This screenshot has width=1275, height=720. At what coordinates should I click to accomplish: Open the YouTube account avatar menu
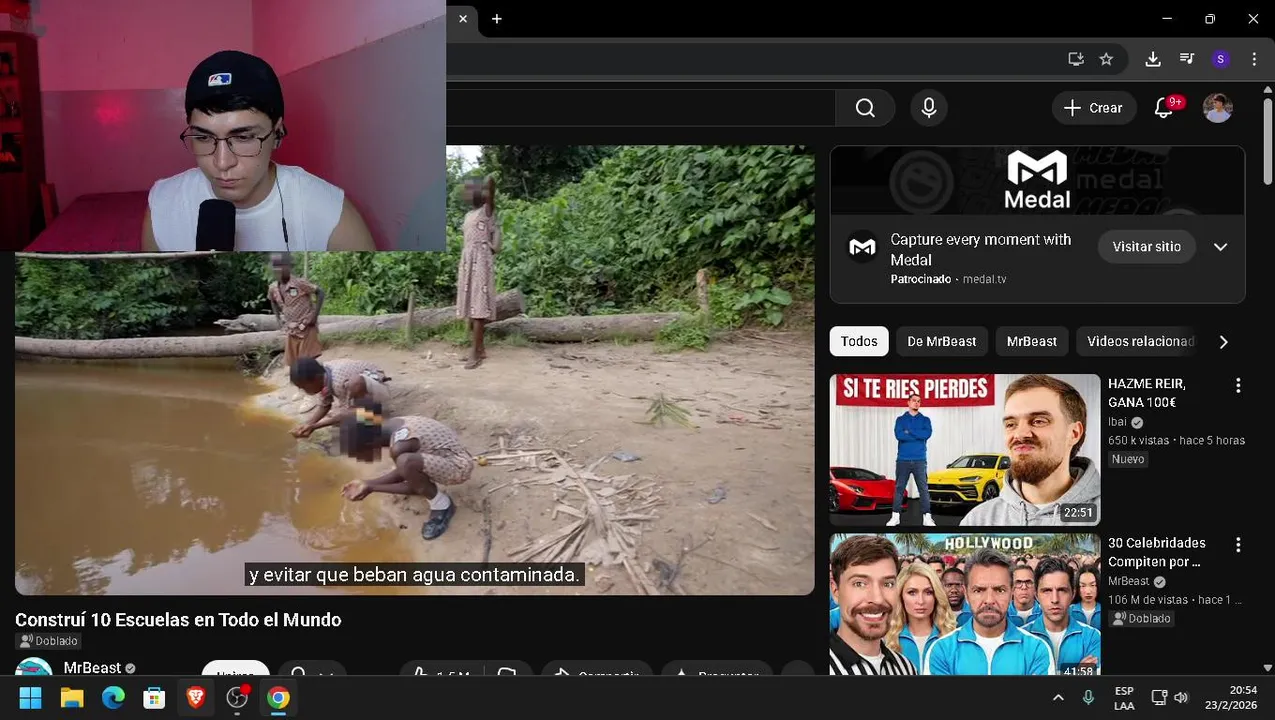(1217, 108)
